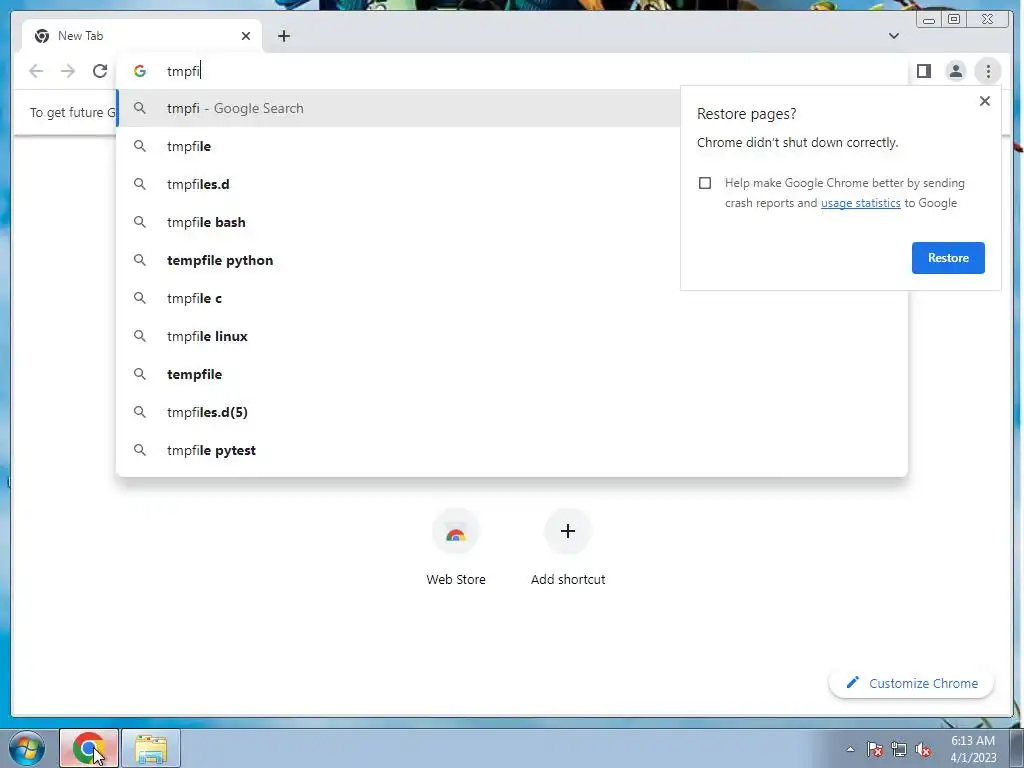Dismiss the Restore pages popup

(985, 101)
